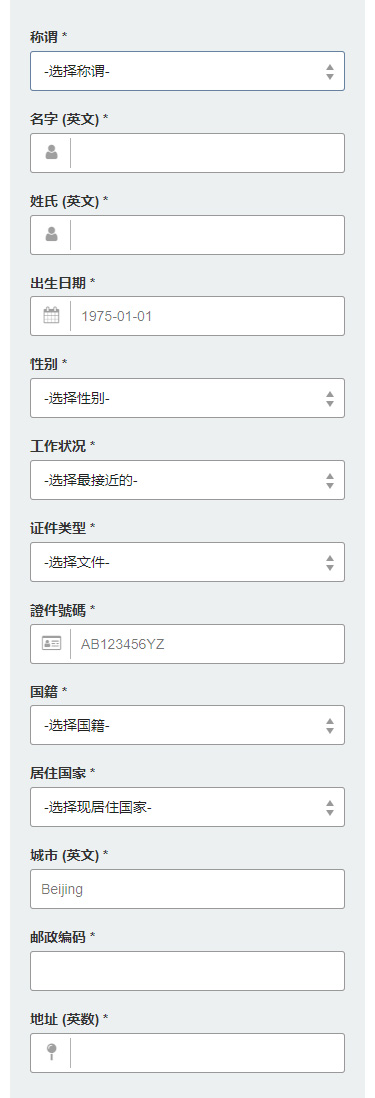Click the 城市 field showing Beijing
This screenshot has width=375, height=1098.
tap(188, 889)
